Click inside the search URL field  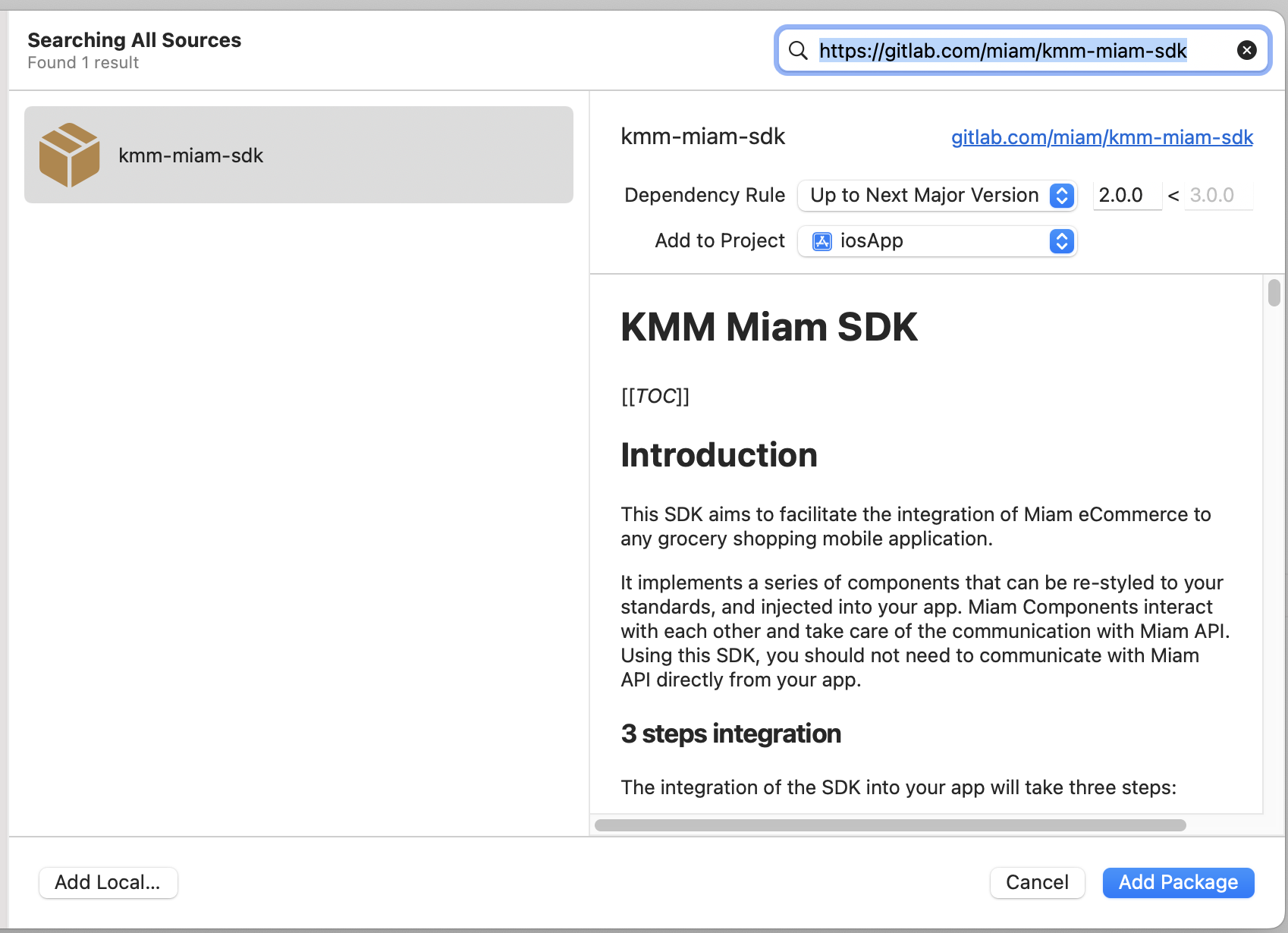[1001, 50]
